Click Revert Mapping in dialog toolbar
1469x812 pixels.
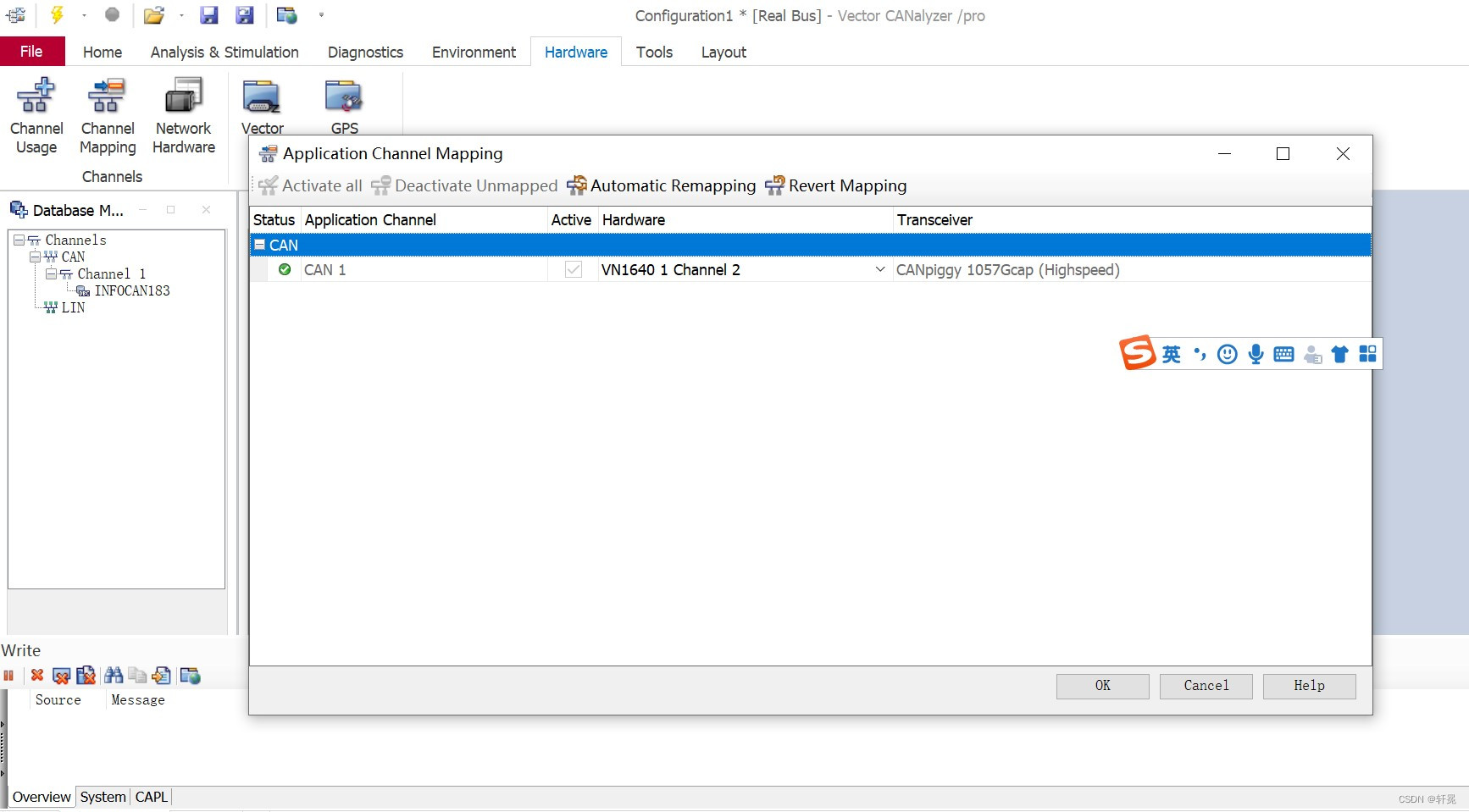[836, 185]
